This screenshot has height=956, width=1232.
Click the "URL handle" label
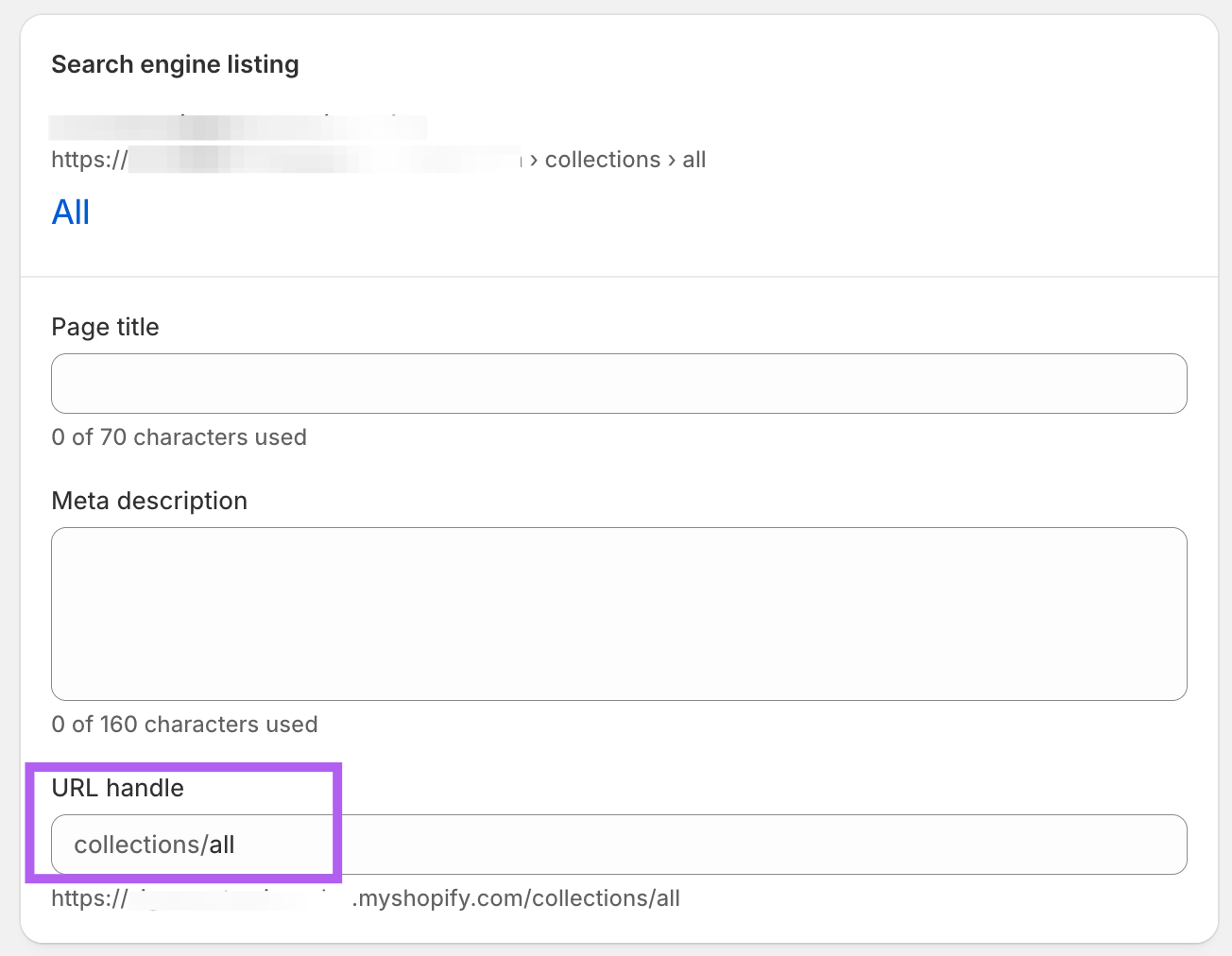click(x=117, y=788)
